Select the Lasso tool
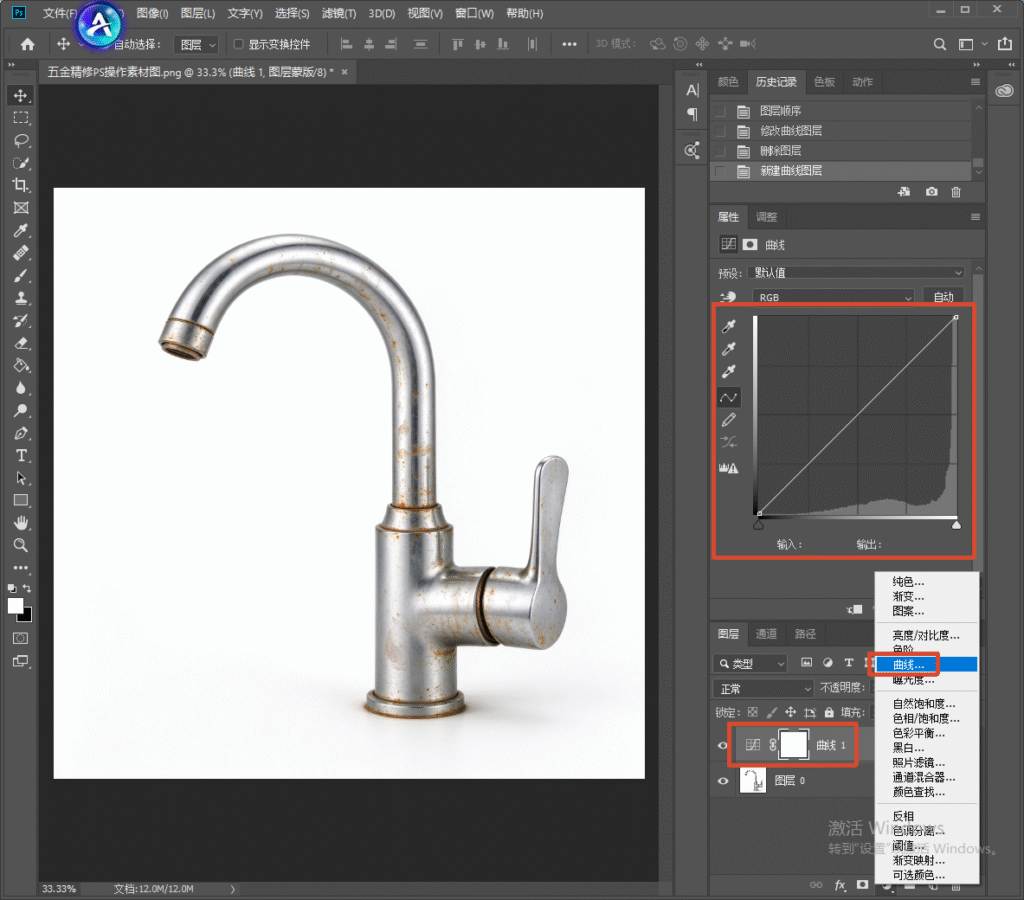Screen dimensions: 1024x900 21,140
